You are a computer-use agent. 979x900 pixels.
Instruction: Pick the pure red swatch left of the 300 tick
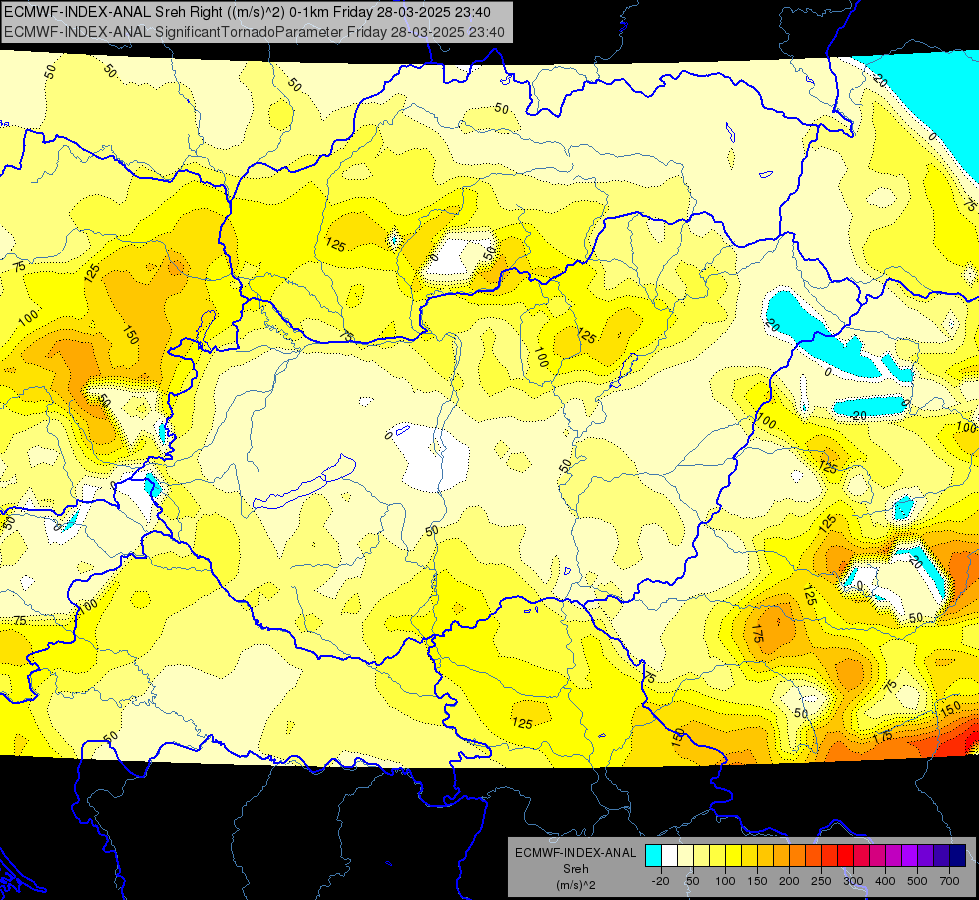(845, 855)
